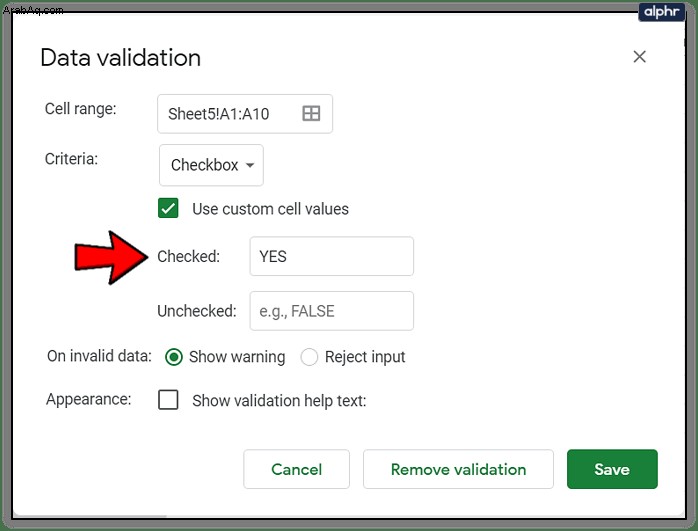Click the Criteria: label
Screen dimensions: 698x531
[x=71, y=158]
